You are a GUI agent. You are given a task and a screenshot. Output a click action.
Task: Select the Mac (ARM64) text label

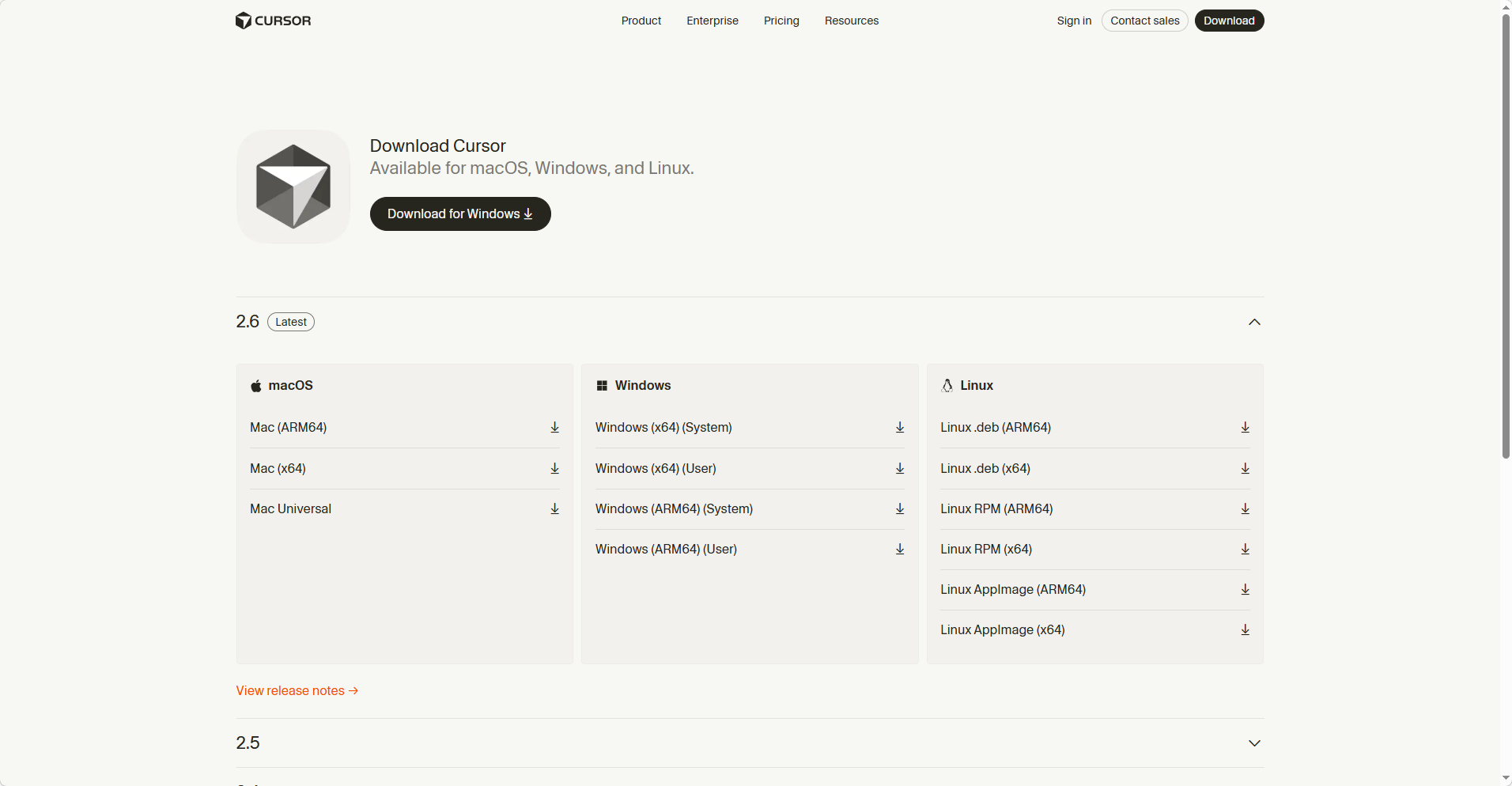click(289, 428)
